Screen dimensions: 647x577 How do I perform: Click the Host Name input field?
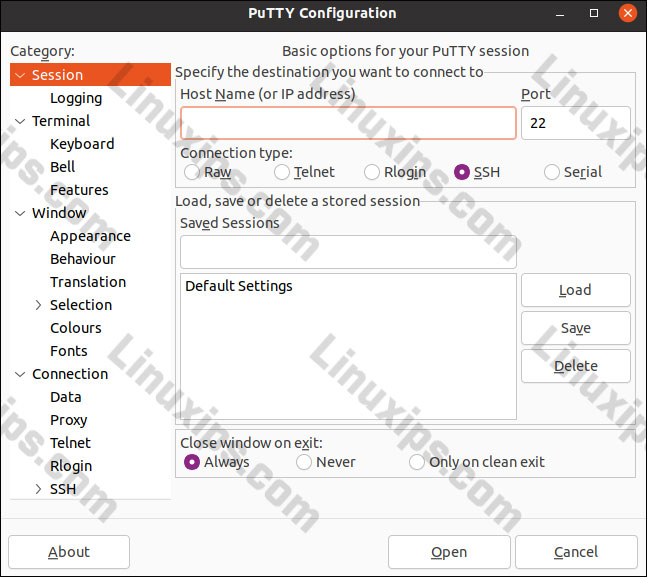pos(348,123)
